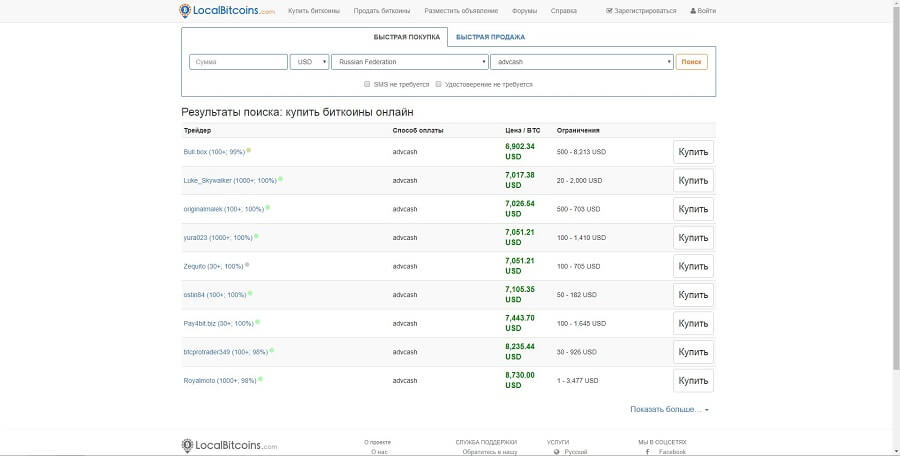The height and width of the screenshot is (456, 900).
Task: Enable 'Удостоверение не требуется' checkbox
Action: [439, 84]
